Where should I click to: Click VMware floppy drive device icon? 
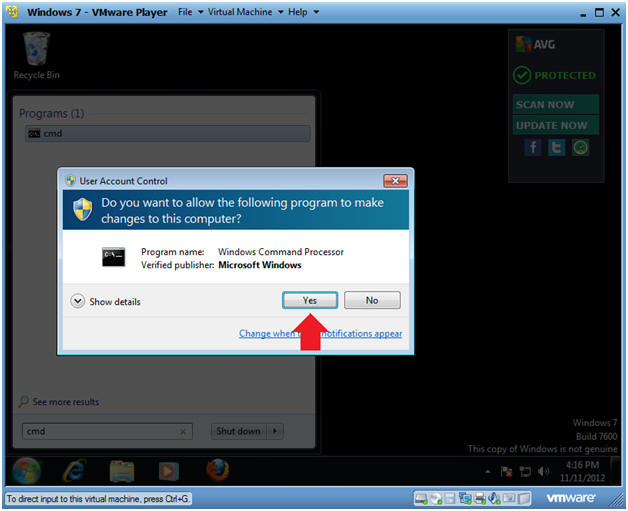[450, 499]
